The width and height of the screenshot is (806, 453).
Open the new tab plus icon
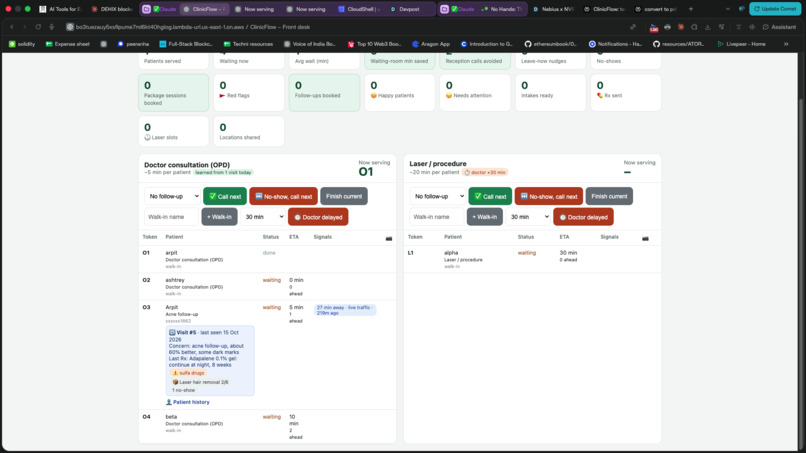690,9
